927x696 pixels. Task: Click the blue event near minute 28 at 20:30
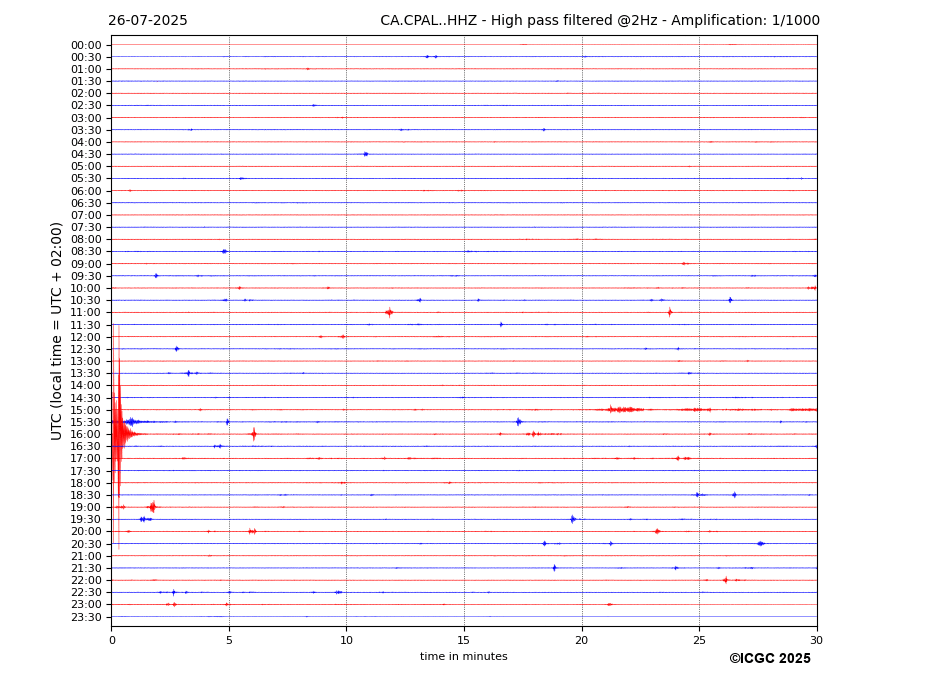[x=761, y=544]
